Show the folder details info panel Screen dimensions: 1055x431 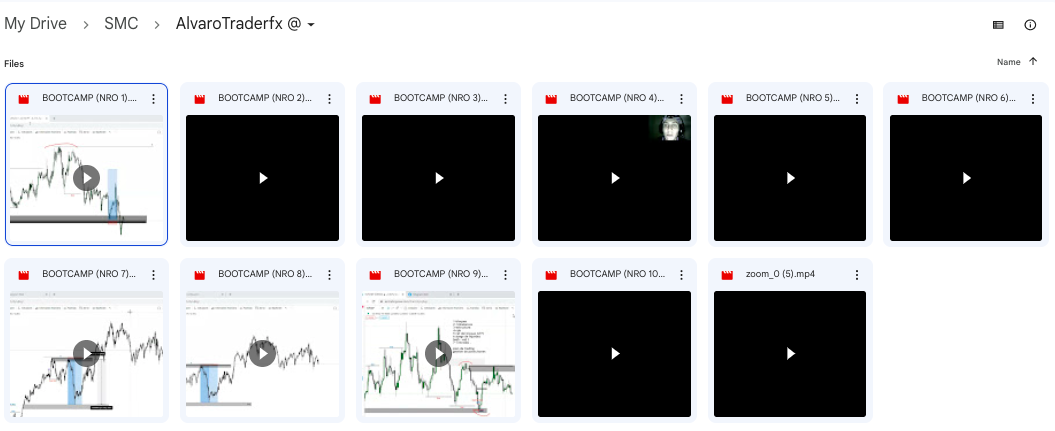coord(1030,25)
